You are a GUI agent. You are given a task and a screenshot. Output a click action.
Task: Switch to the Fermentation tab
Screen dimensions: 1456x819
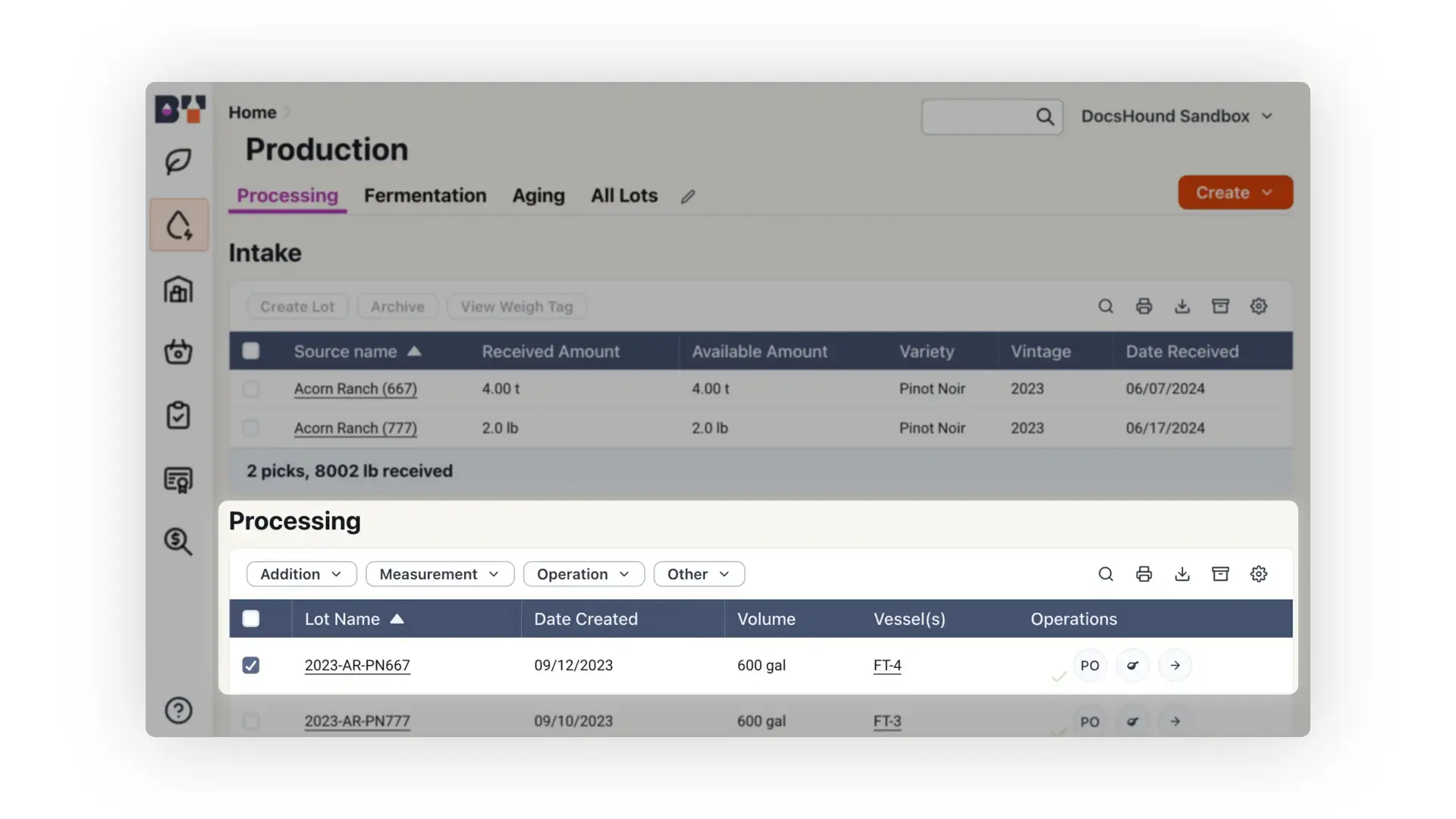[425, 195]
